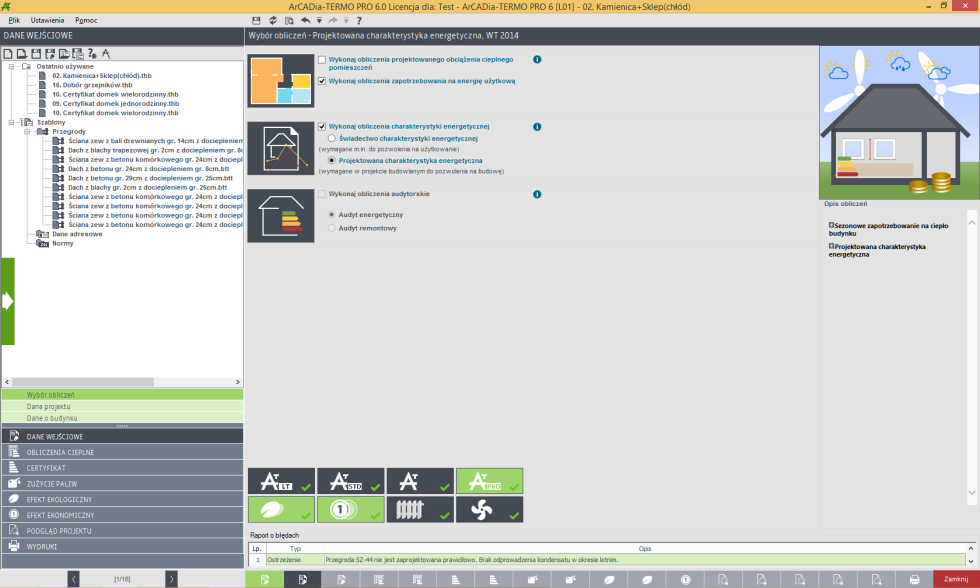This screenshot has width=980, height=588.
Task: Click the coin icon in the bottom strip
Action: pos(686,579)
